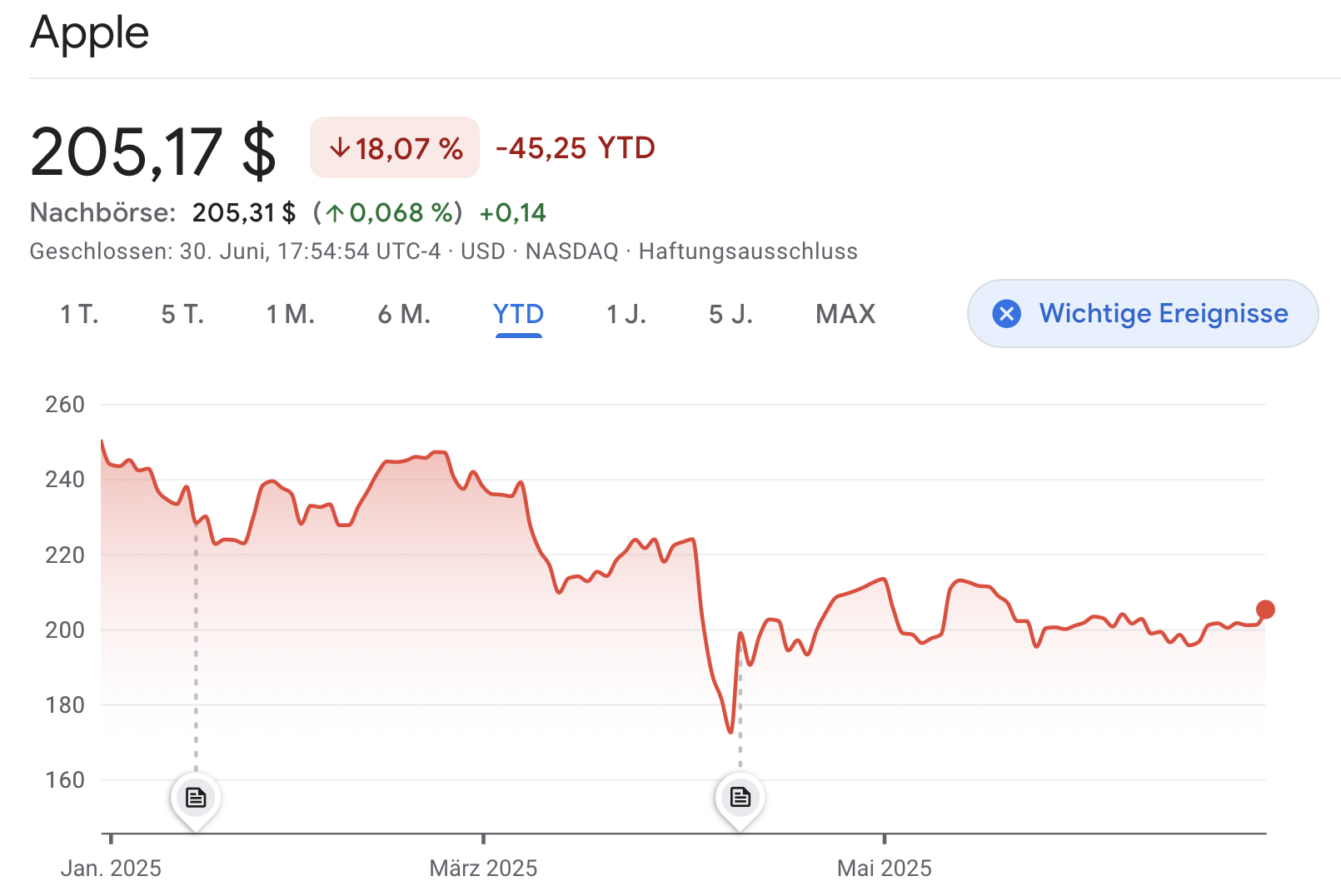Viewport: 1341px width, 896px height.
Task: Click the chart's lowest price dip in April
Action: point(730,732)
